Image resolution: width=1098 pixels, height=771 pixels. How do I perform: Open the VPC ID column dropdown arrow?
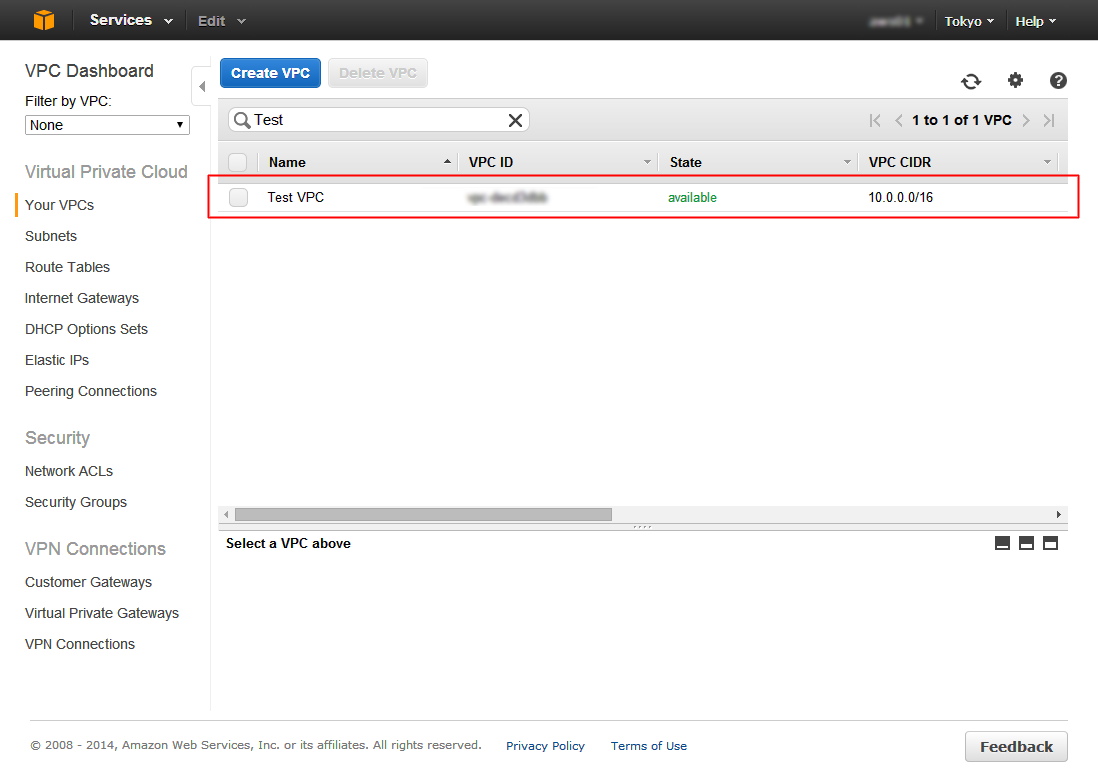[x=647, y=162]
